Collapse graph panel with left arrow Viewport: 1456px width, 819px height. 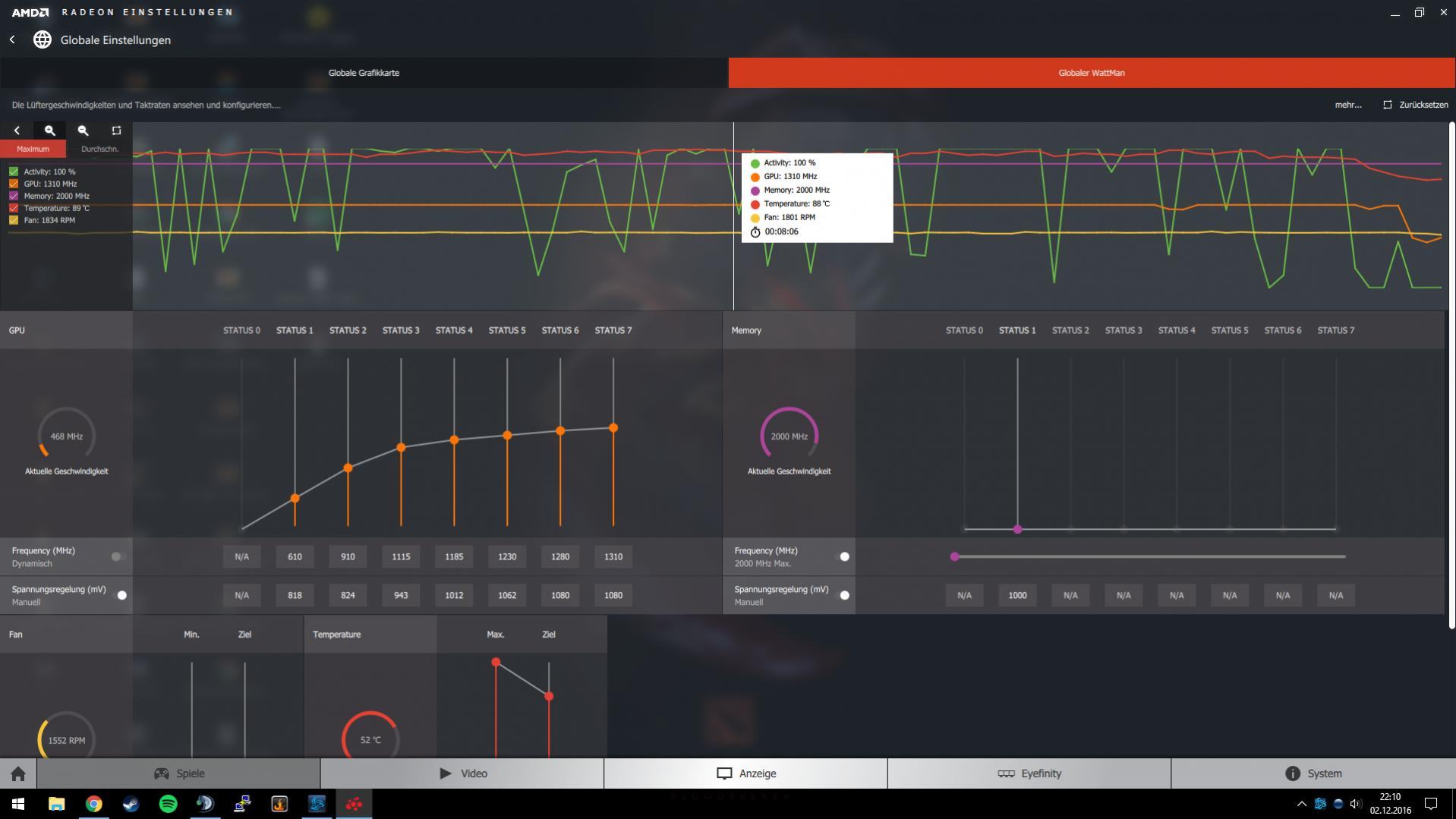[17, 131]
